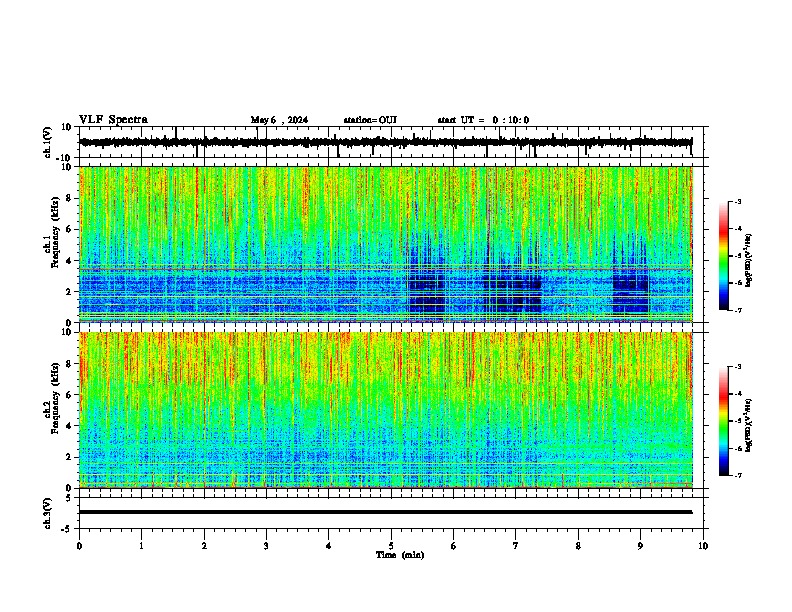Viewport: 792px width, 612px height.
Task: Click the ch.2 colorbar log(PSD) unit label
Action: click(x=749, y=425)
